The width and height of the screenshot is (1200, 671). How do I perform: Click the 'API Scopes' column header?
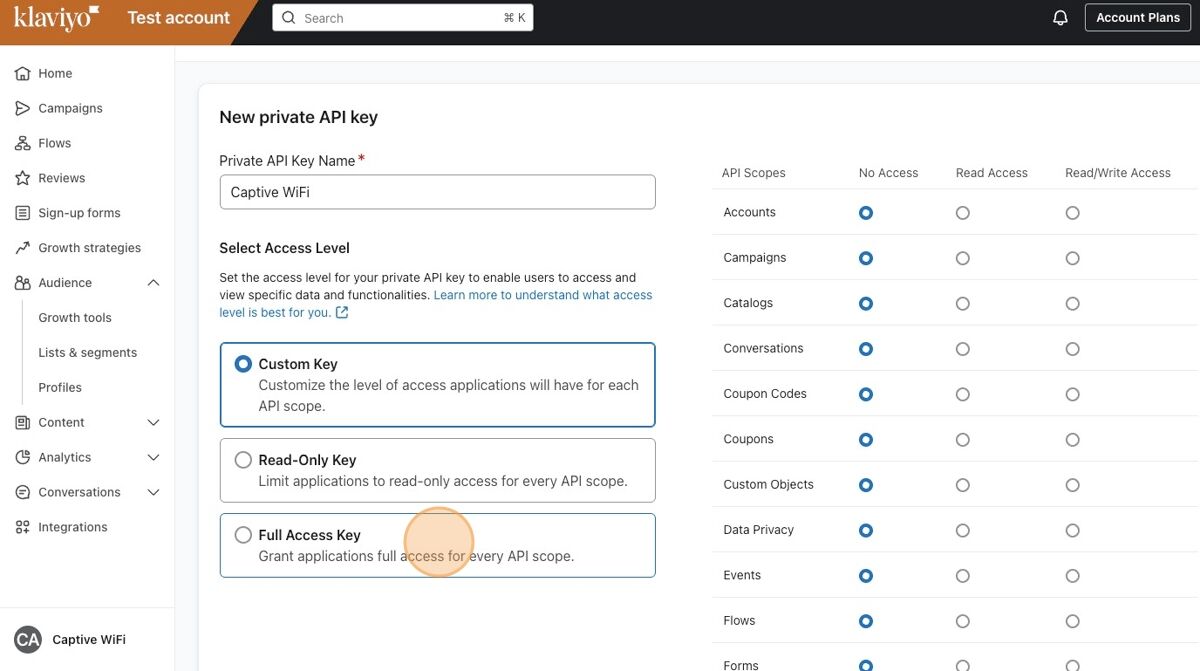pos(754,173)
